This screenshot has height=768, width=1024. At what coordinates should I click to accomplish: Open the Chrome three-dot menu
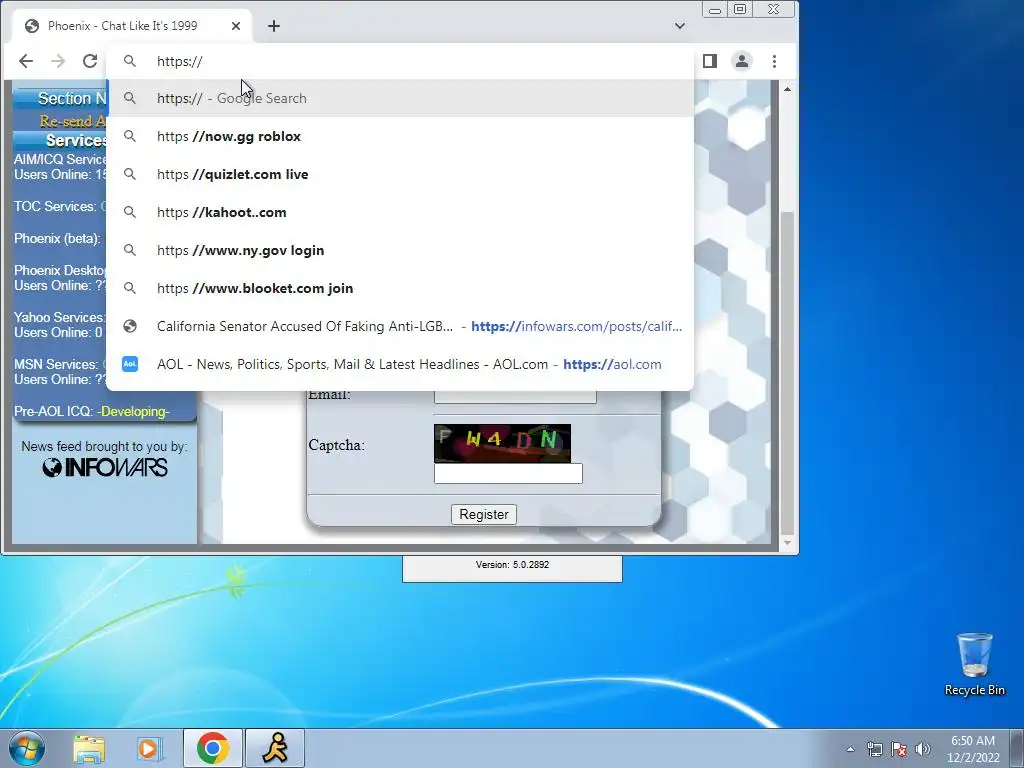click(x=775, y=61)
